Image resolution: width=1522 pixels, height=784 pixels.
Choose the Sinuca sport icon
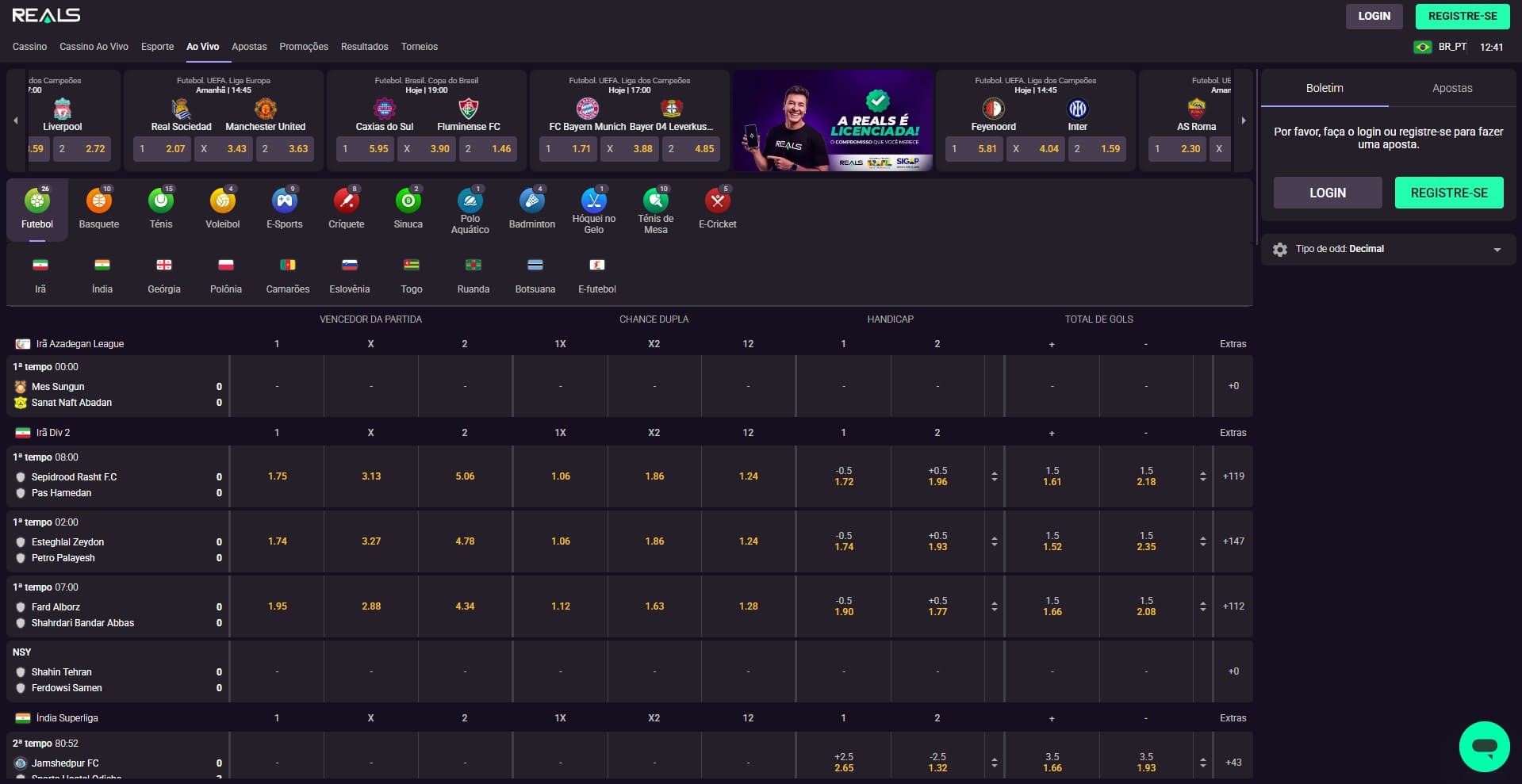pyautogui.click(x=408, y=208)
